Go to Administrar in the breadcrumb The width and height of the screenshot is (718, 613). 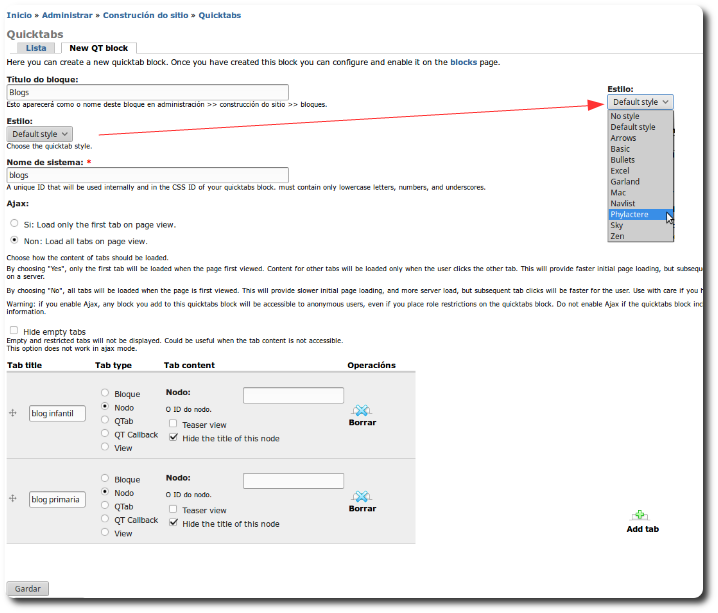(x=68, y=15)
